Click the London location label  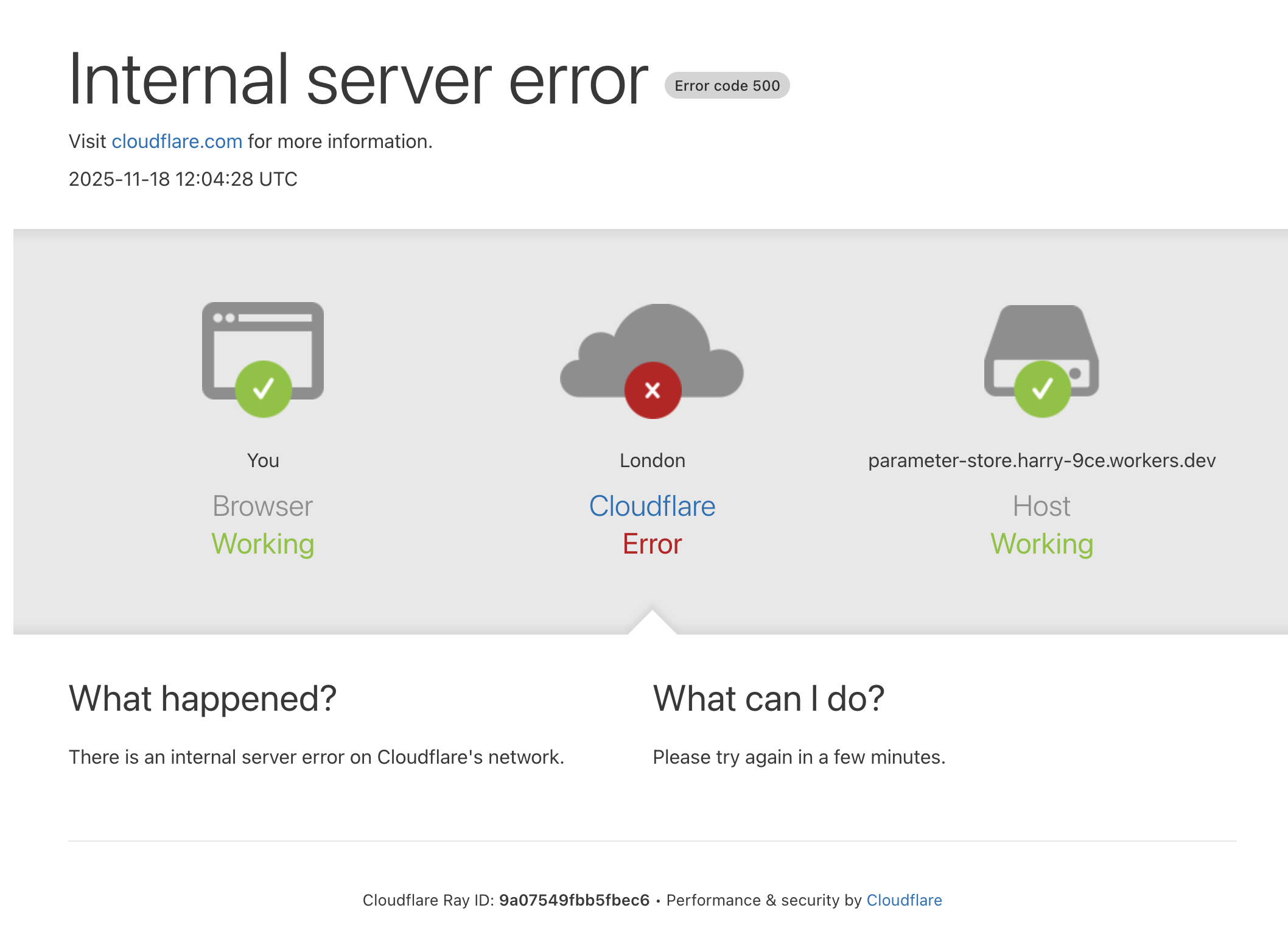(x=652, y=460)
